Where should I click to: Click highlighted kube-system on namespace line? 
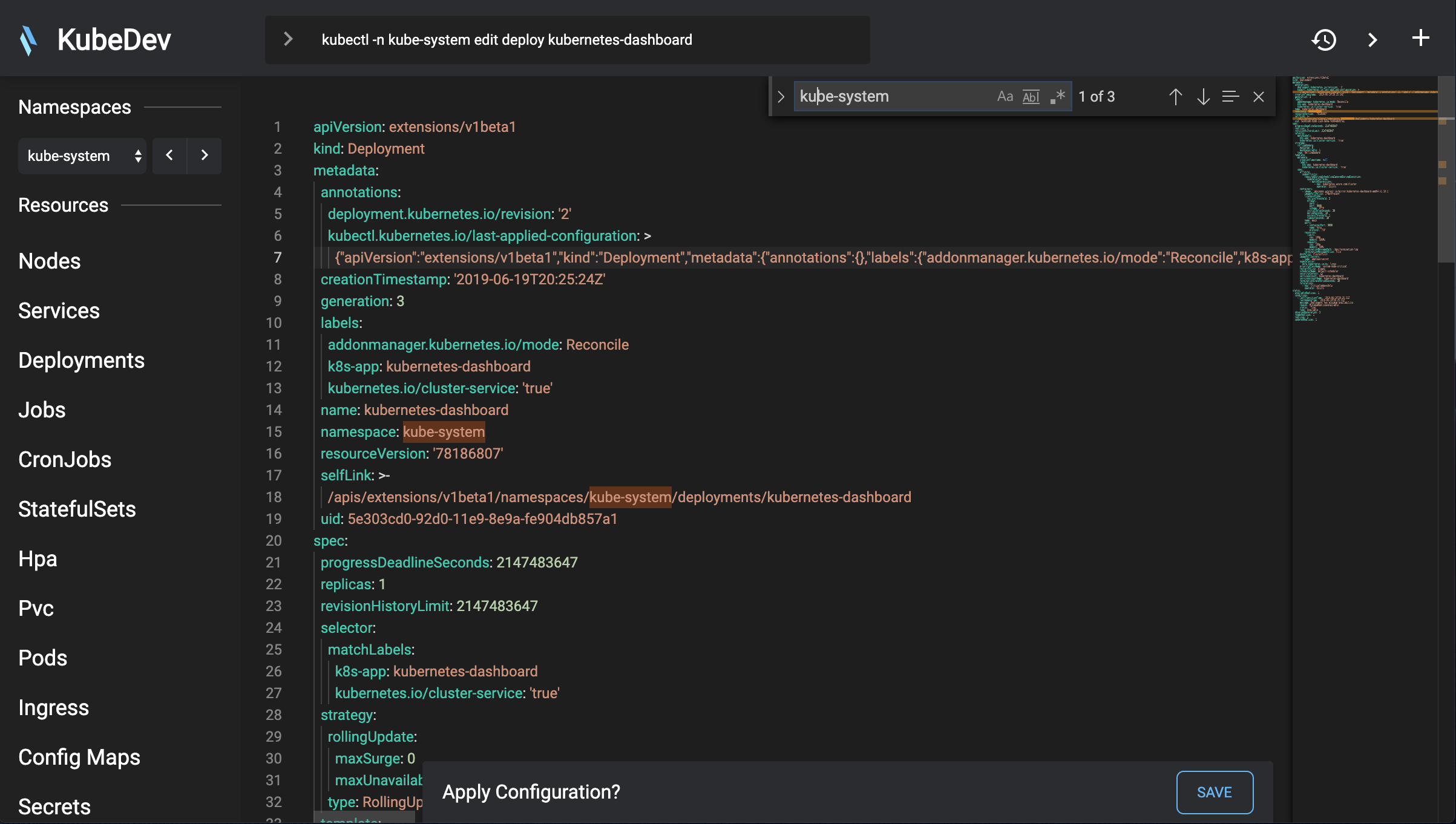(444, 431)
